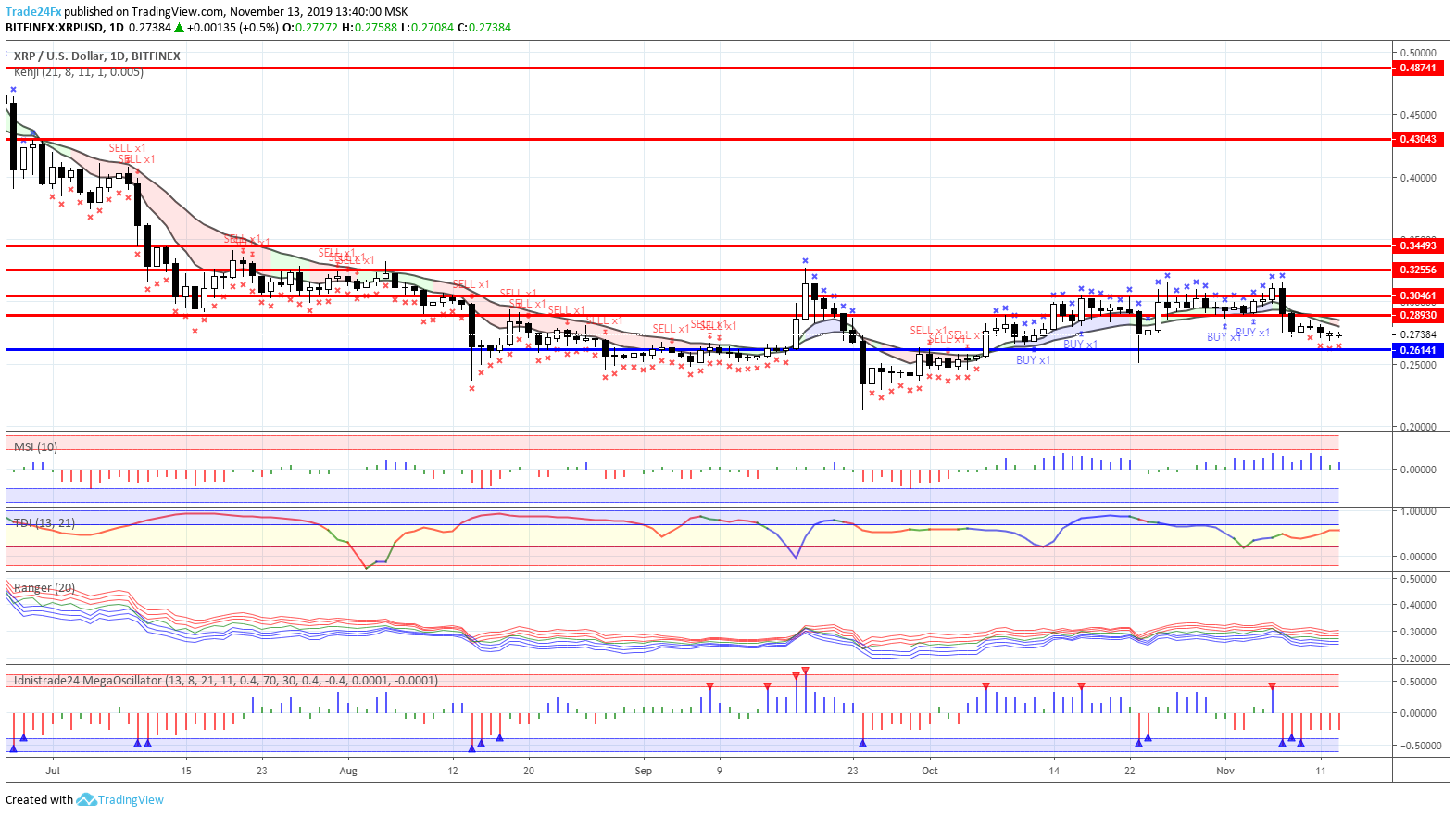Select the 0.32556 red price label
Viewport: 1456px width, 816px height.
point(1418,270)
